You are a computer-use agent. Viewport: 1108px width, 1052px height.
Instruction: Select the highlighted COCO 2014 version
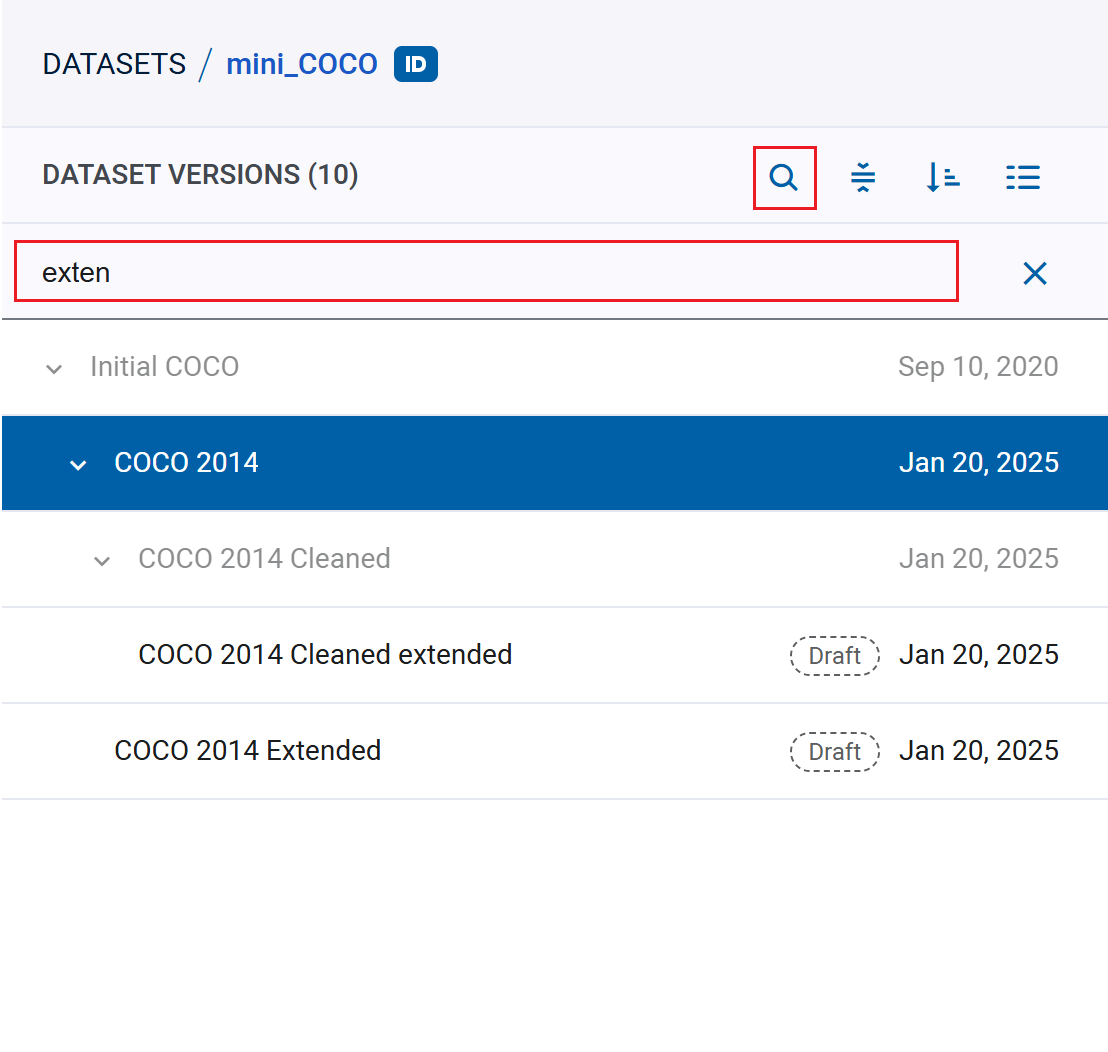186,463
